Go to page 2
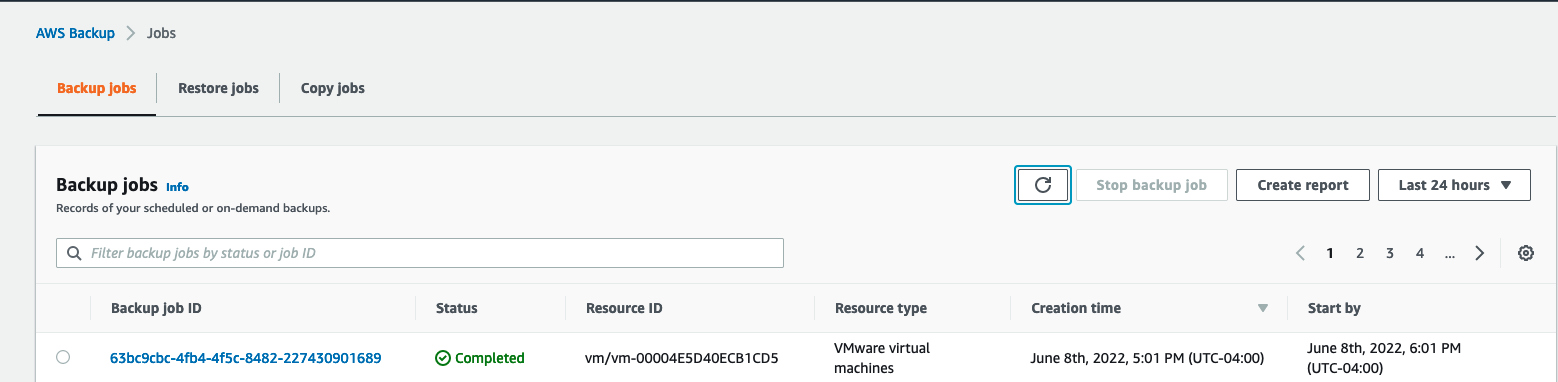The height and width of the screenshot is (382, 1558). pos(1360,253)
